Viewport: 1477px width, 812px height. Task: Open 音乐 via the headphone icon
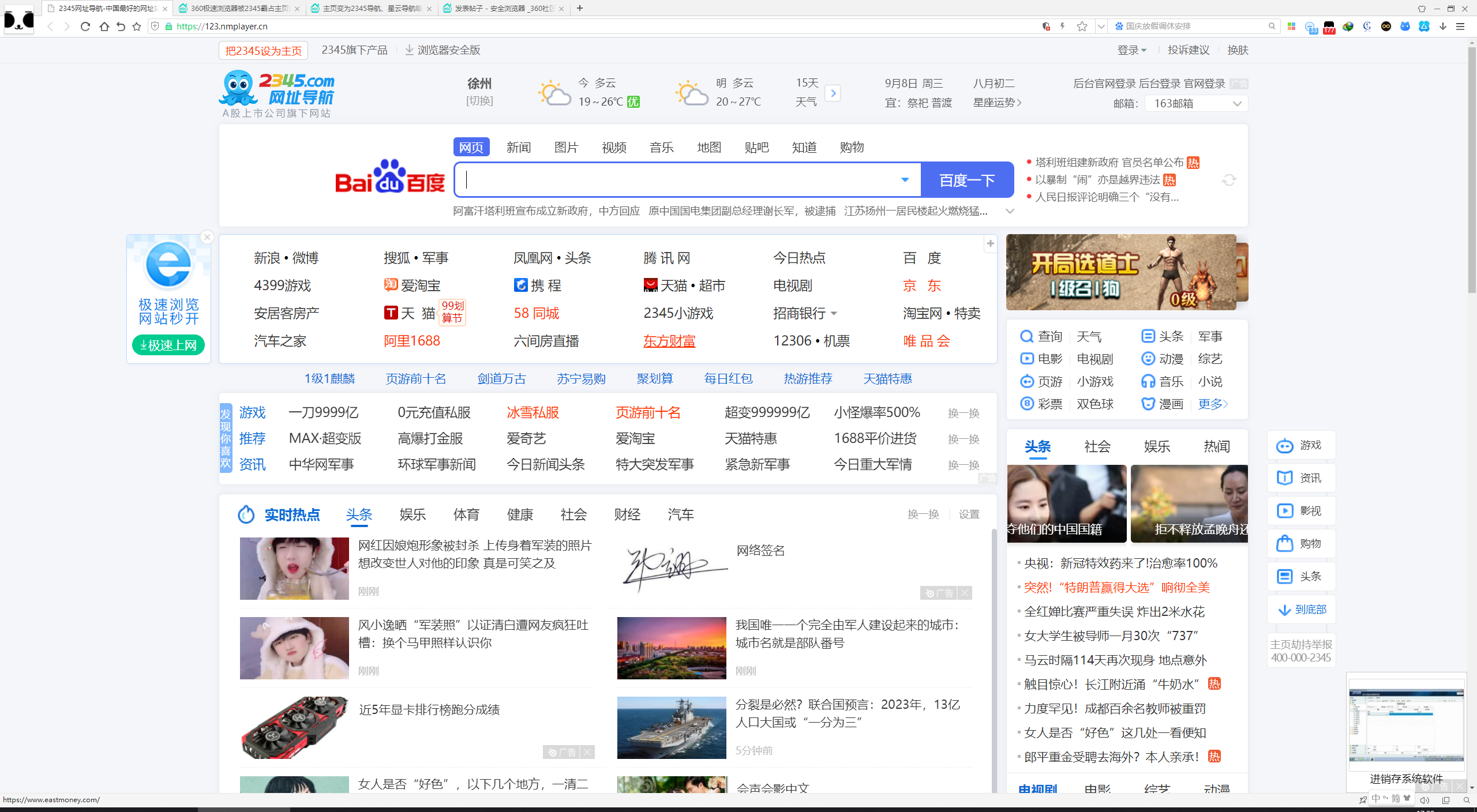click(1148, 381)
